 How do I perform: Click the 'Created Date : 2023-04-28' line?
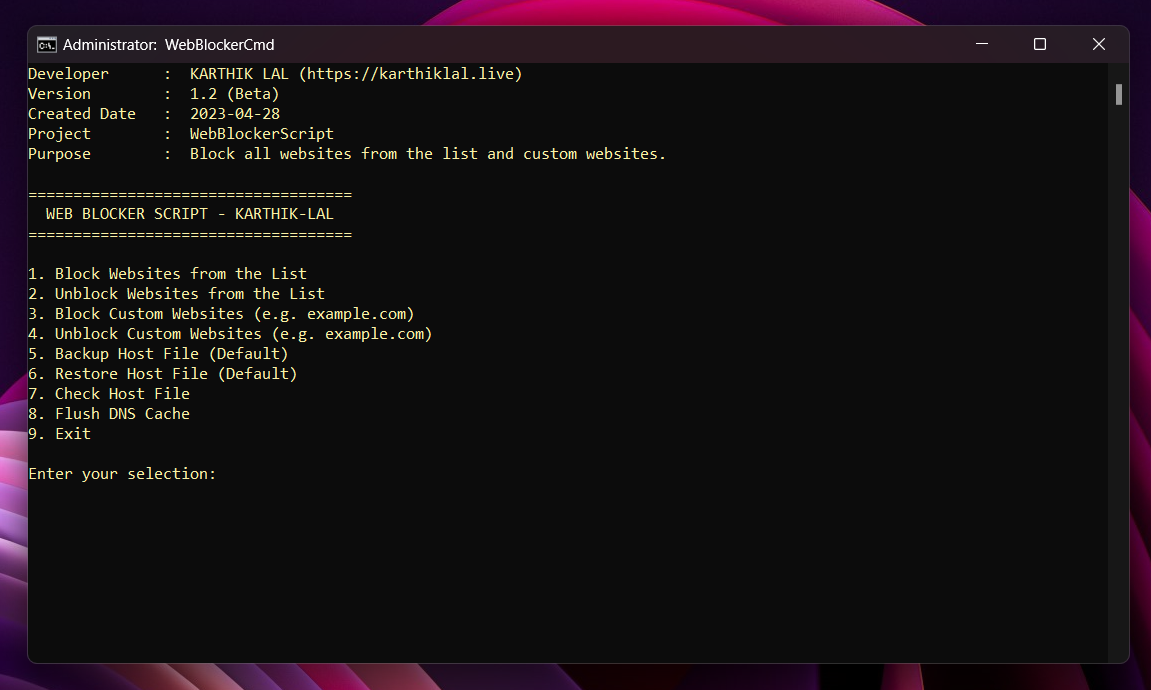point(153,114)
